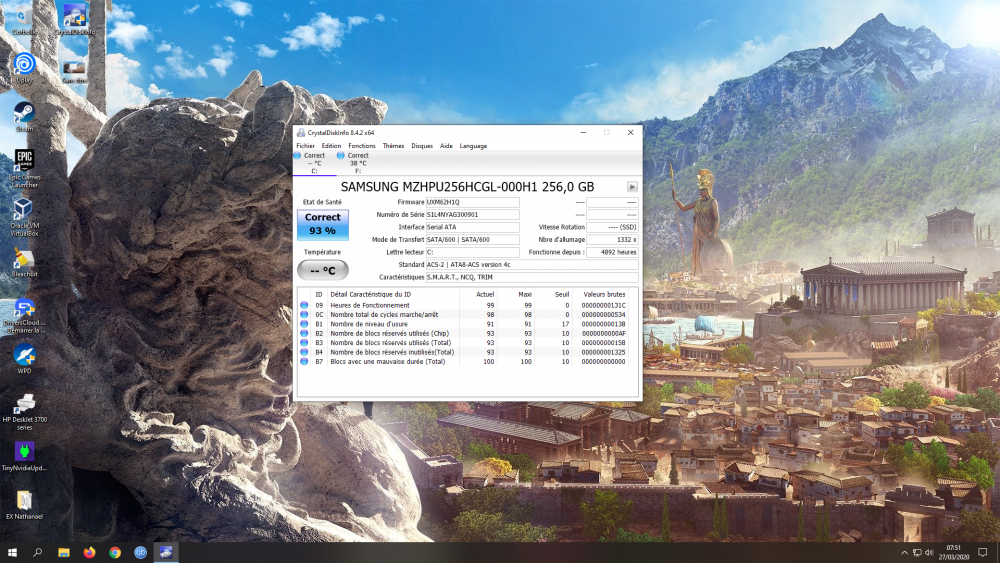Open the Aide menu
The image size is (1000, 563).
pyautogui.click(x=446, y=146)
